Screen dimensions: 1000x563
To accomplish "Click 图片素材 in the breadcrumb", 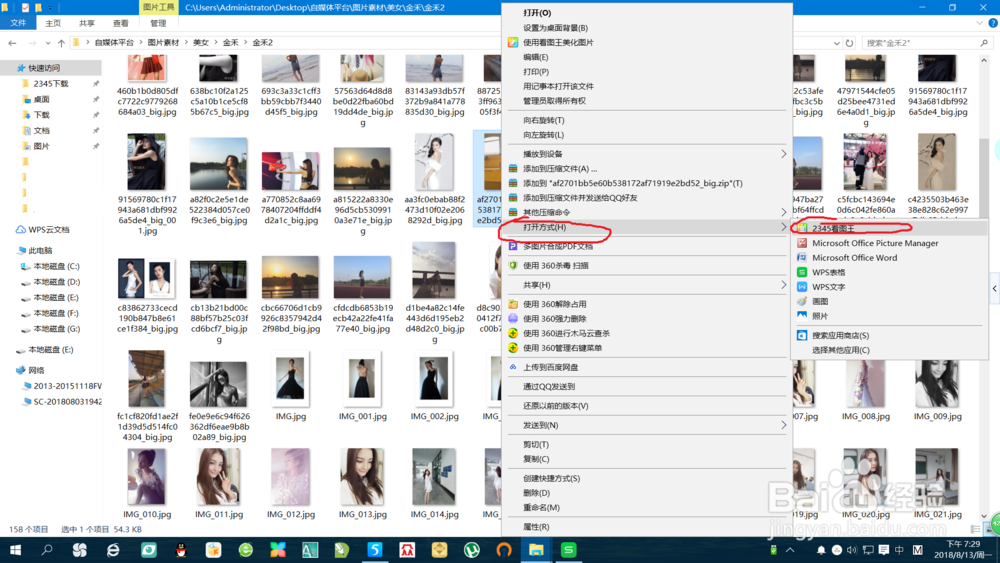I will coord(163,43).
